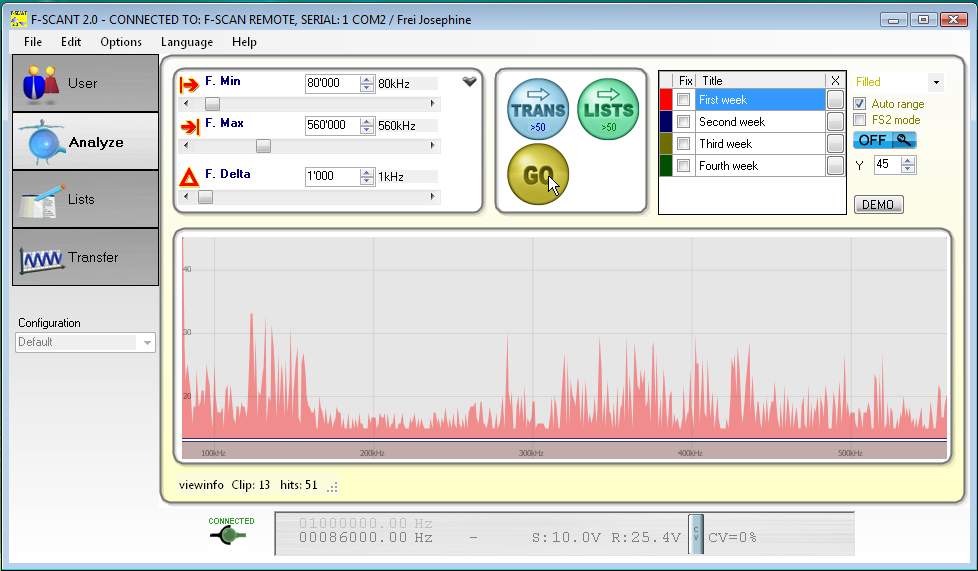This screenshot has height=571, width=978.
Task: Click the Y value spinner arrows
Action: coord(908,165)
